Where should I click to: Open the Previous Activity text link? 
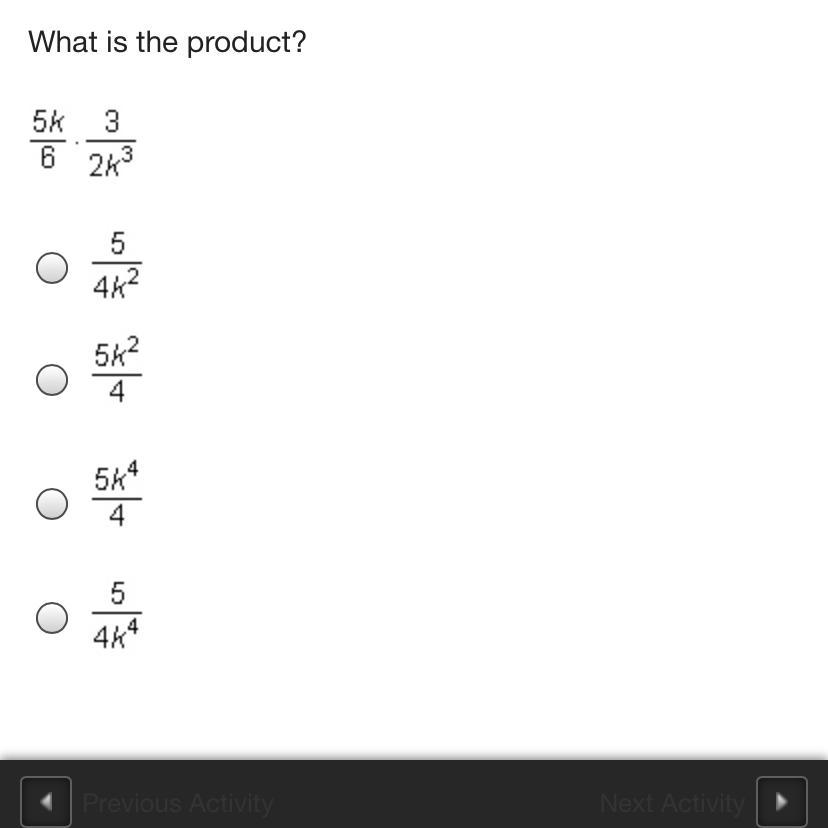tap(178, 803)
